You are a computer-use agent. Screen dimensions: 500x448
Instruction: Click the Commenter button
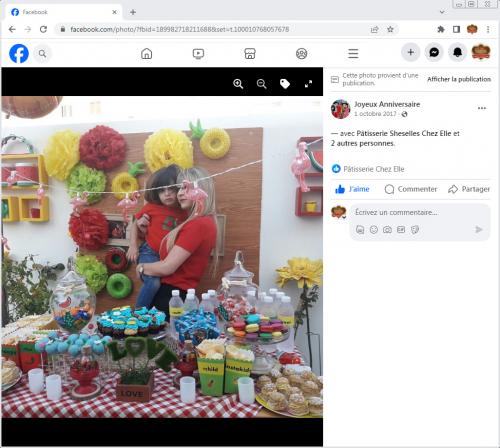pos(411,189)
